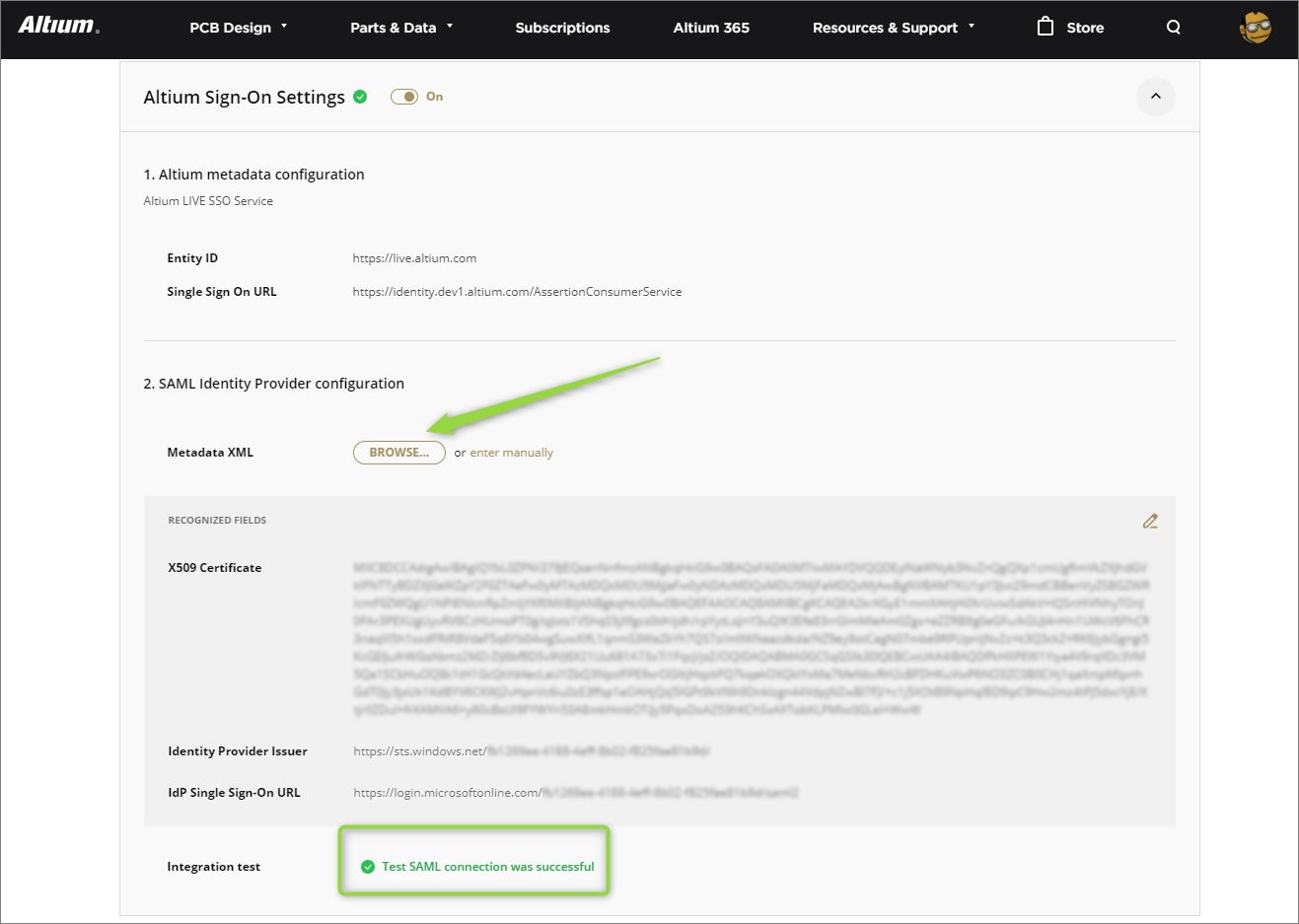
Task: Click 'Test SAML connection was successful' message
Action: (487, 867)
